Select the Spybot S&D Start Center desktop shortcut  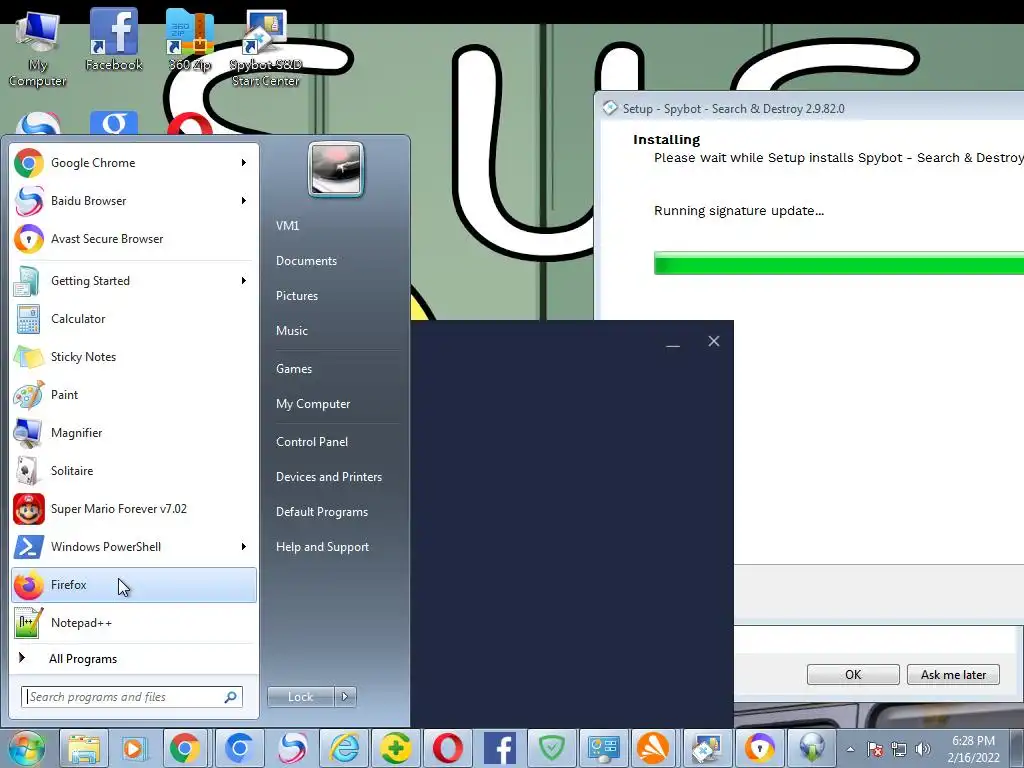[265, 49]
